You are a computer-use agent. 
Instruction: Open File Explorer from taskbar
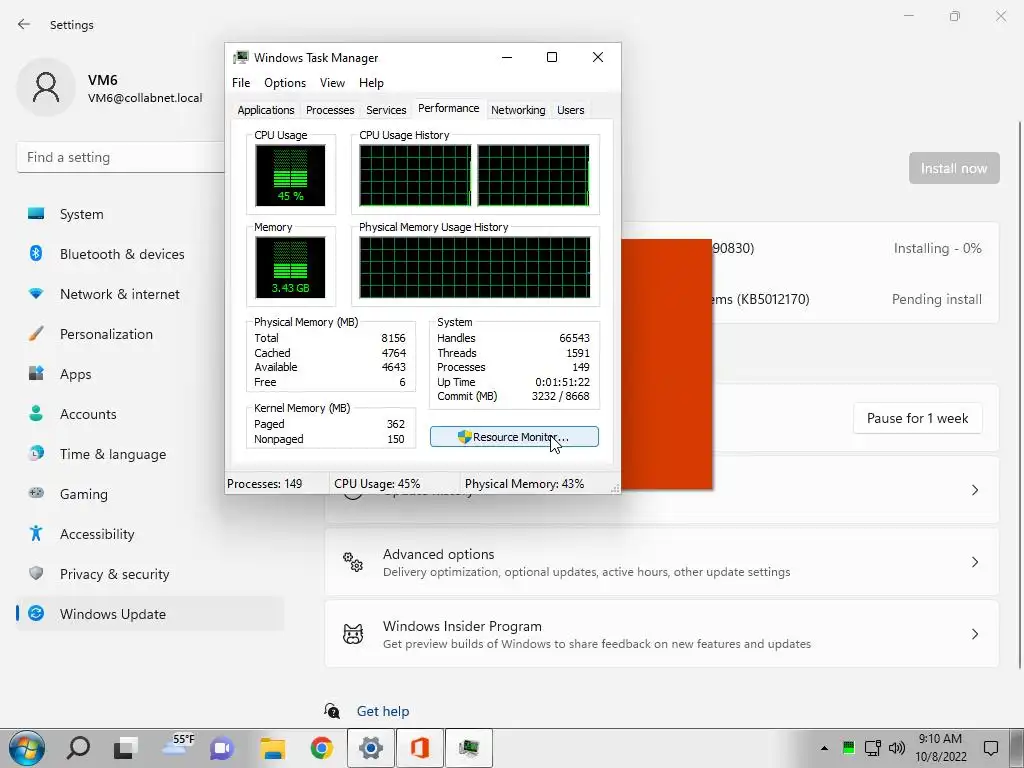coord(273,748)
